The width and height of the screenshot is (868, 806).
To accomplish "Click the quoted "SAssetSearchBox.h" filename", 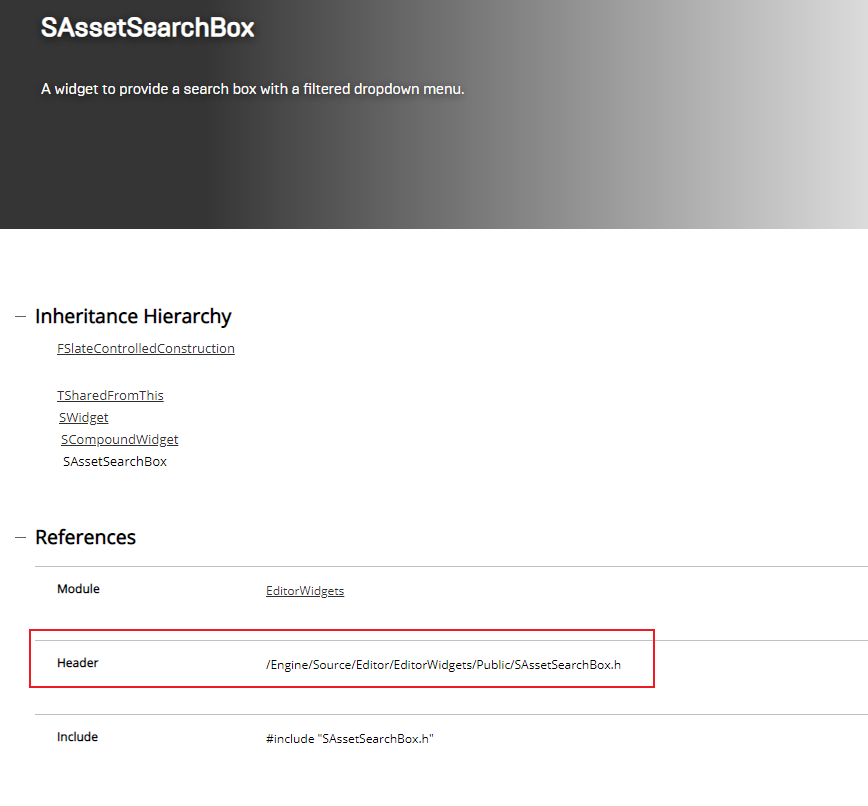I will point(376,739).
